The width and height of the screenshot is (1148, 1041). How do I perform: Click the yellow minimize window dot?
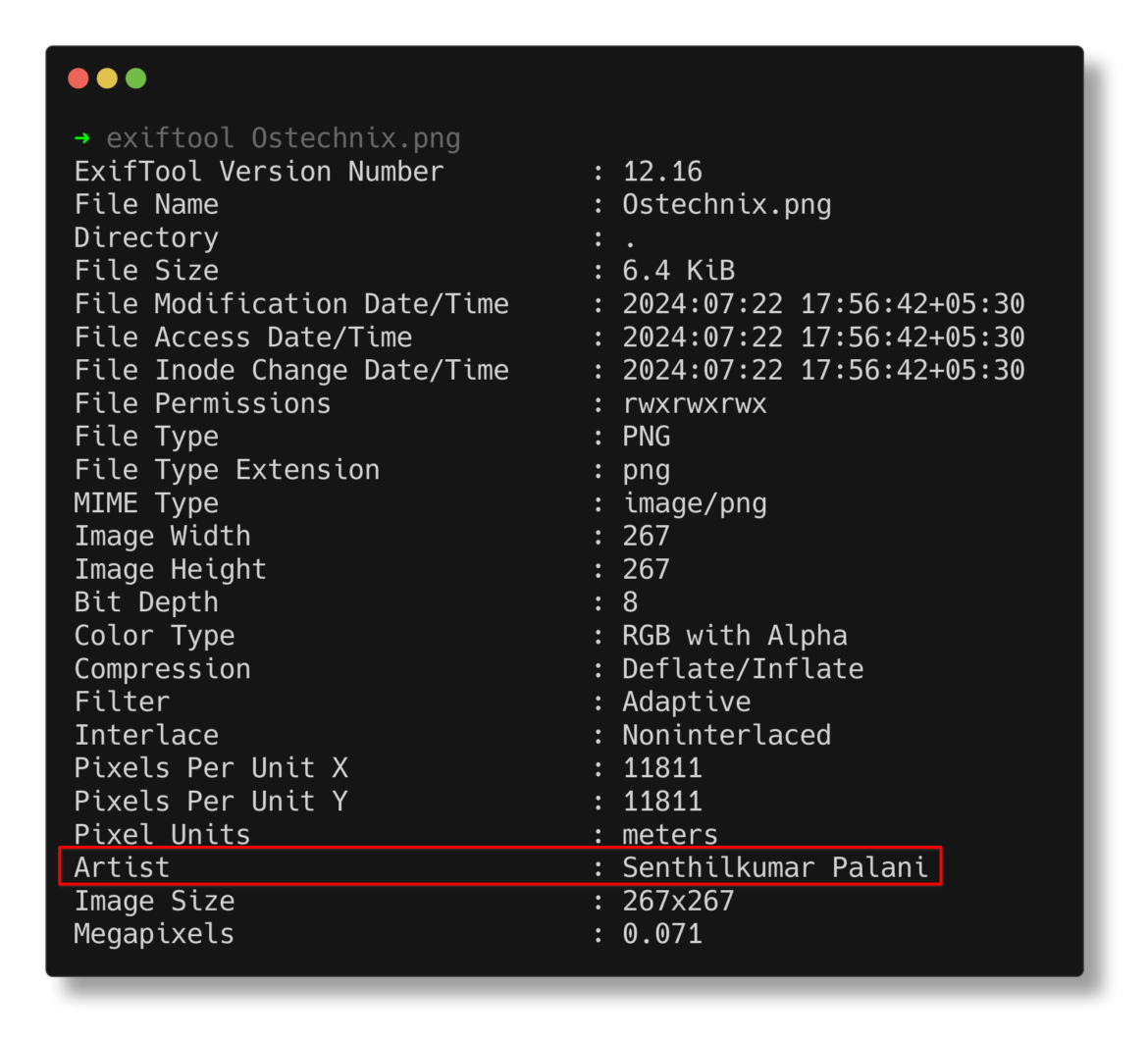[107, 78]
